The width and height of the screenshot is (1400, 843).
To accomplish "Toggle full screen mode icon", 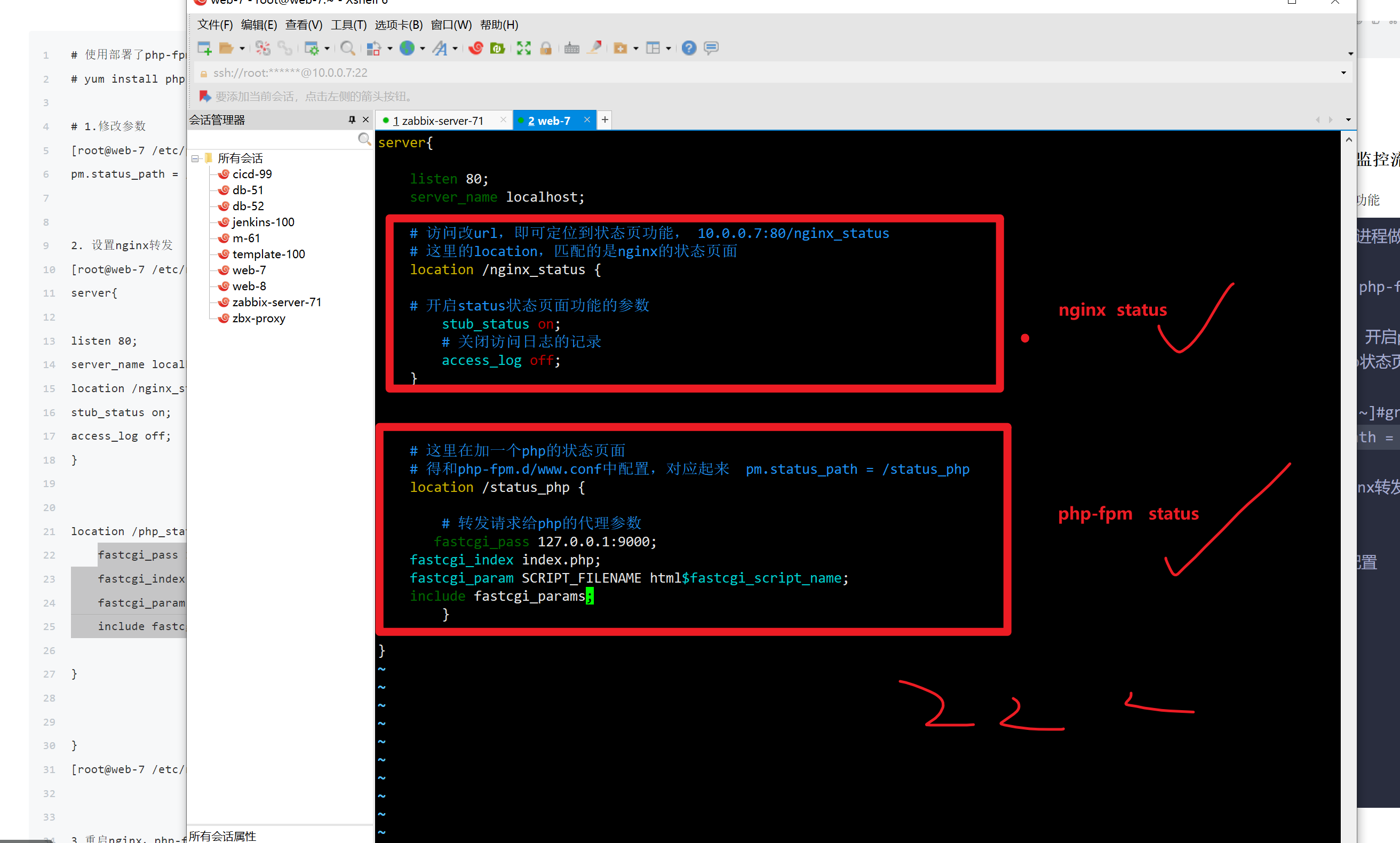I will click(x=523, y=48).
